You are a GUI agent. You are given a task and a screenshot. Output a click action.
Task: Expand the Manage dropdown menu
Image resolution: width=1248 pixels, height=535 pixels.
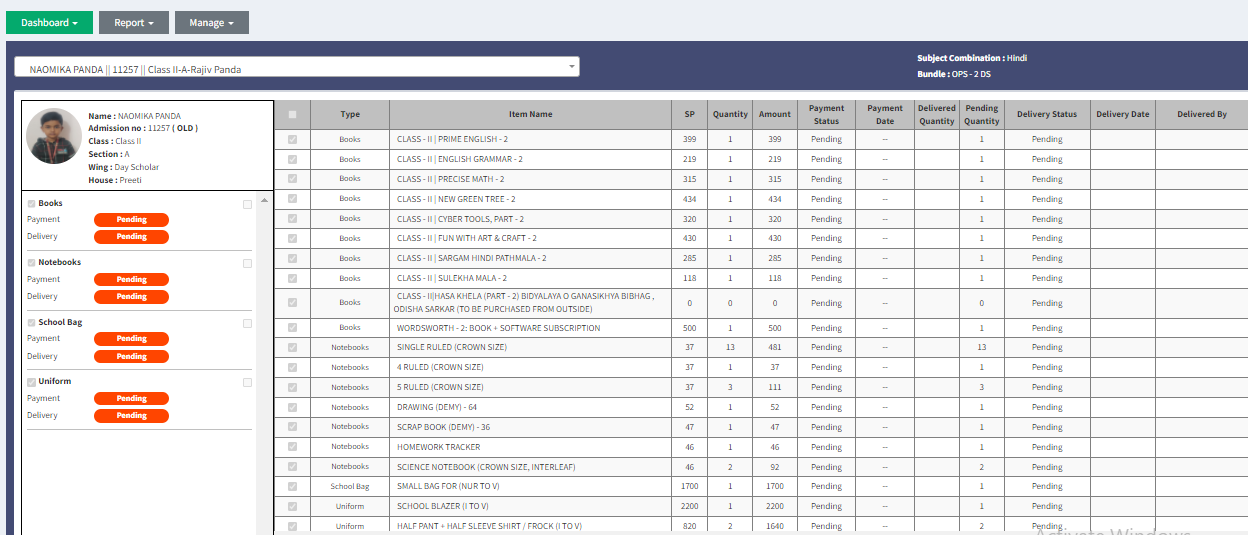(x=211, y=23)
